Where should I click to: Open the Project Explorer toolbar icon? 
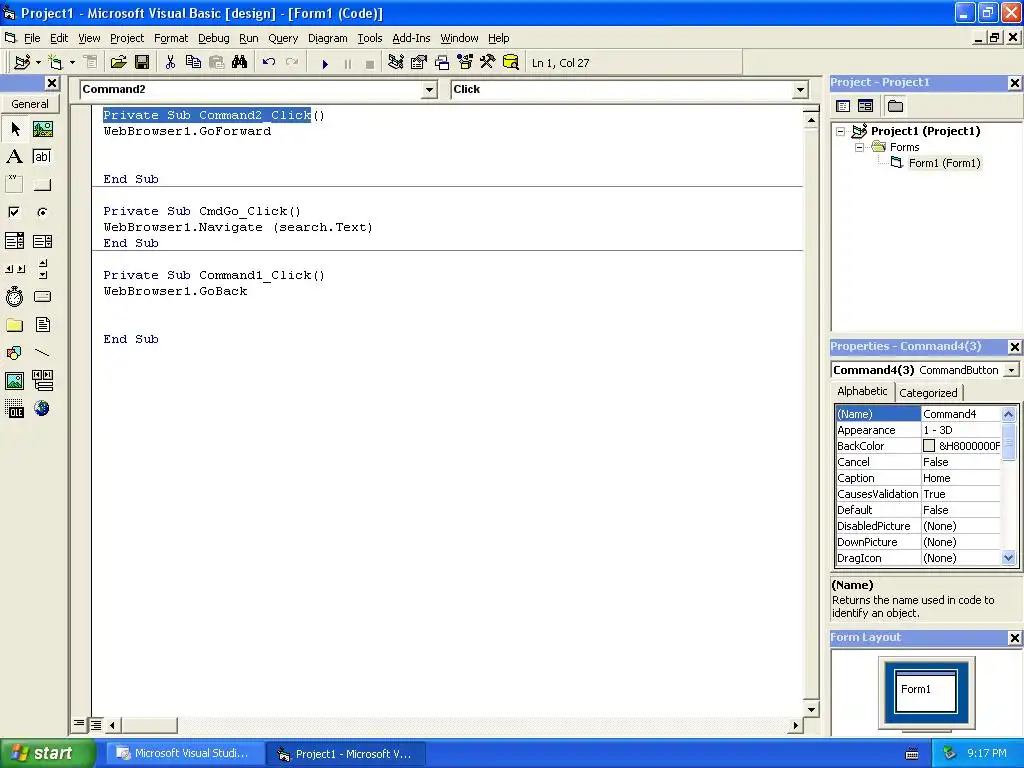[x=396, y=63]
